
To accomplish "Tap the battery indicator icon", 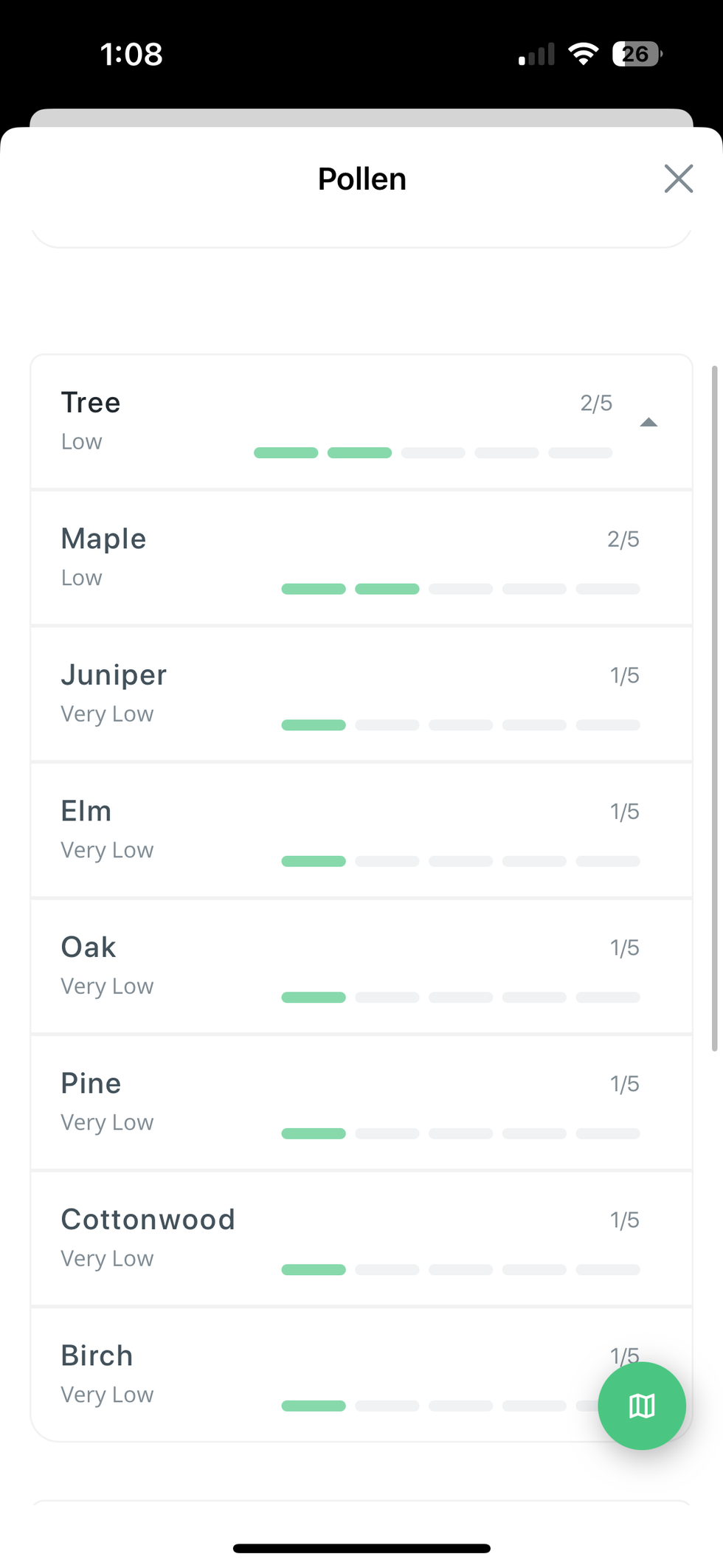I will click(x=637, y=54).
